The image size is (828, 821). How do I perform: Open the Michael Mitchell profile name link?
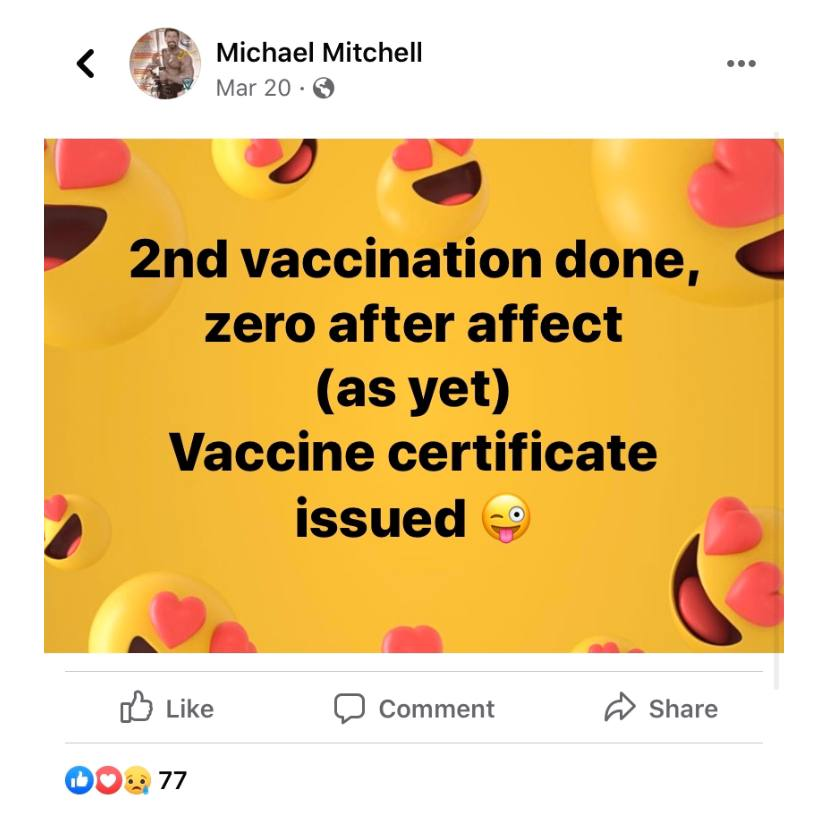319,52
